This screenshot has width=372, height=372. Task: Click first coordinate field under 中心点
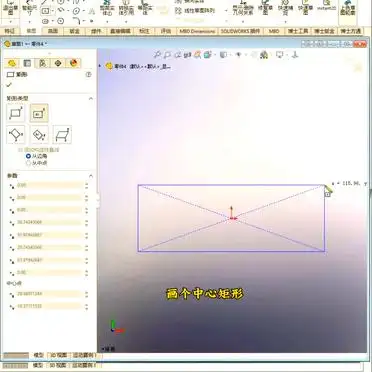pyautogui.click(x=49, y=294)
